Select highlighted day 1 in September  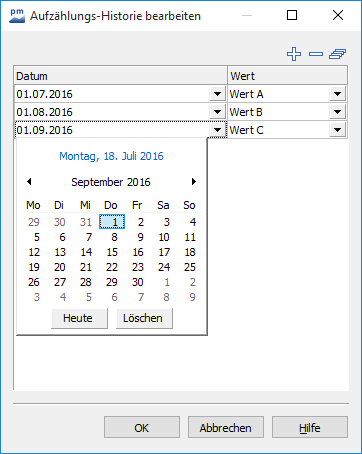(x=112, y=222)
